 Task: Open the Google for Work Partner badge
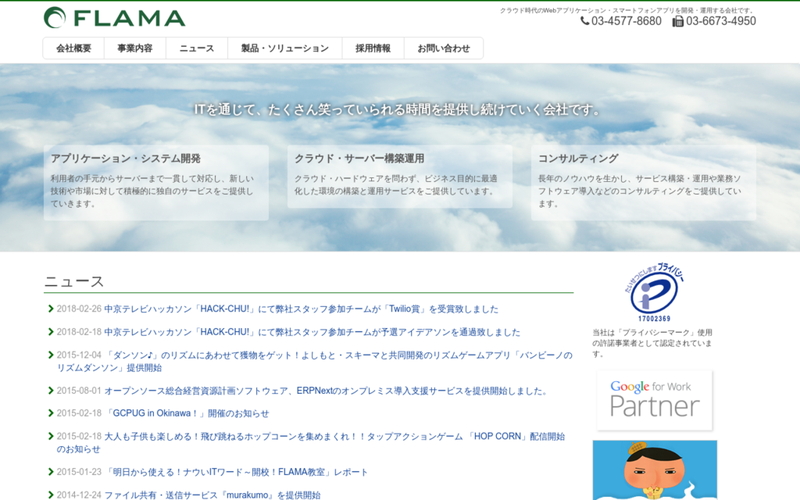tap(654, 398)
